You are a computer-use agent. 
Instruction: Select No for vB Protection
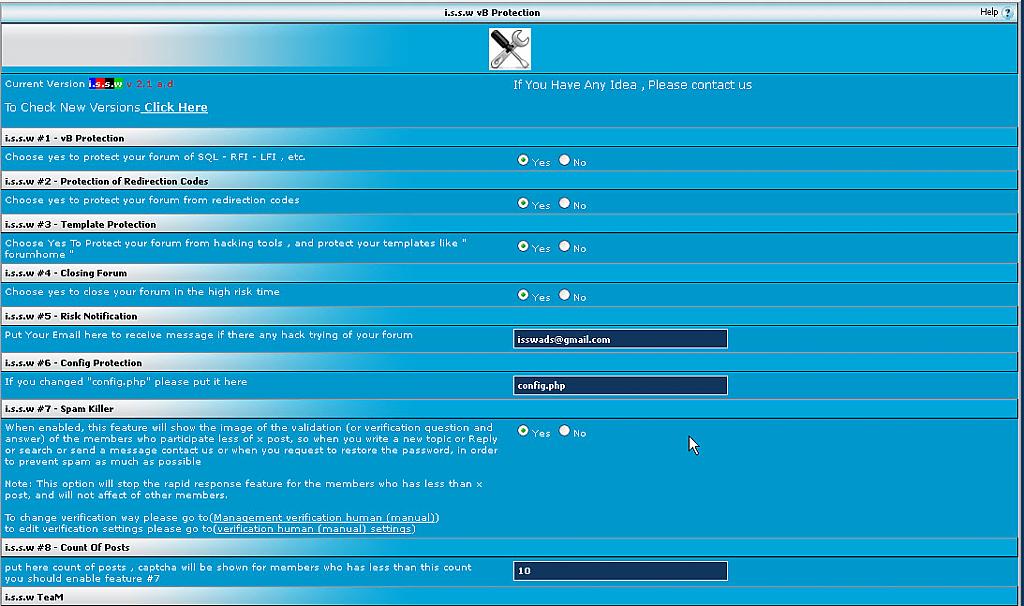coord(565,160)
